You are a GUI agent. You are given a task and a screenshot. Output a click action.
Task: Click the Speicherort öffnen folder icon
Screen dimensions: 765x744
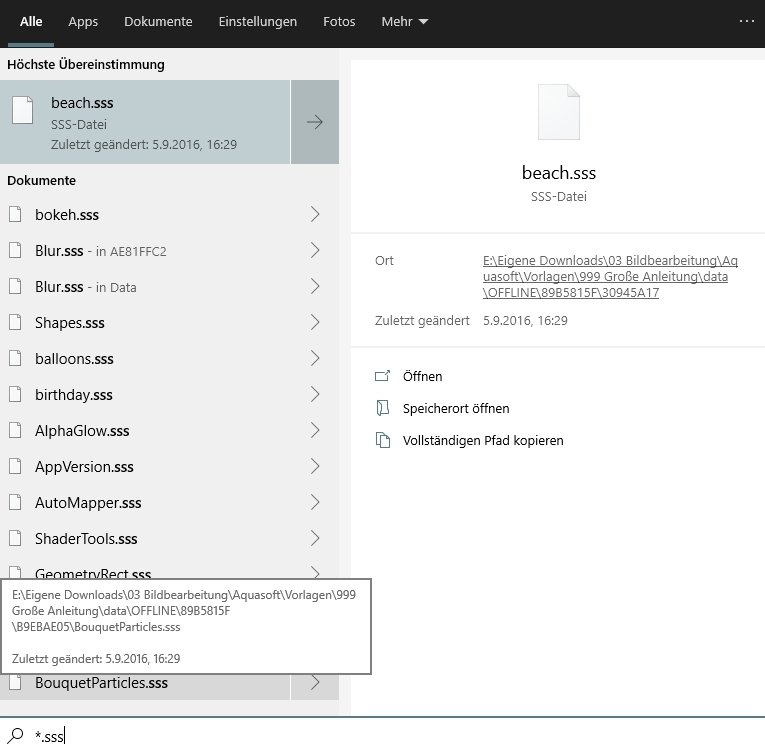point(381,409)
